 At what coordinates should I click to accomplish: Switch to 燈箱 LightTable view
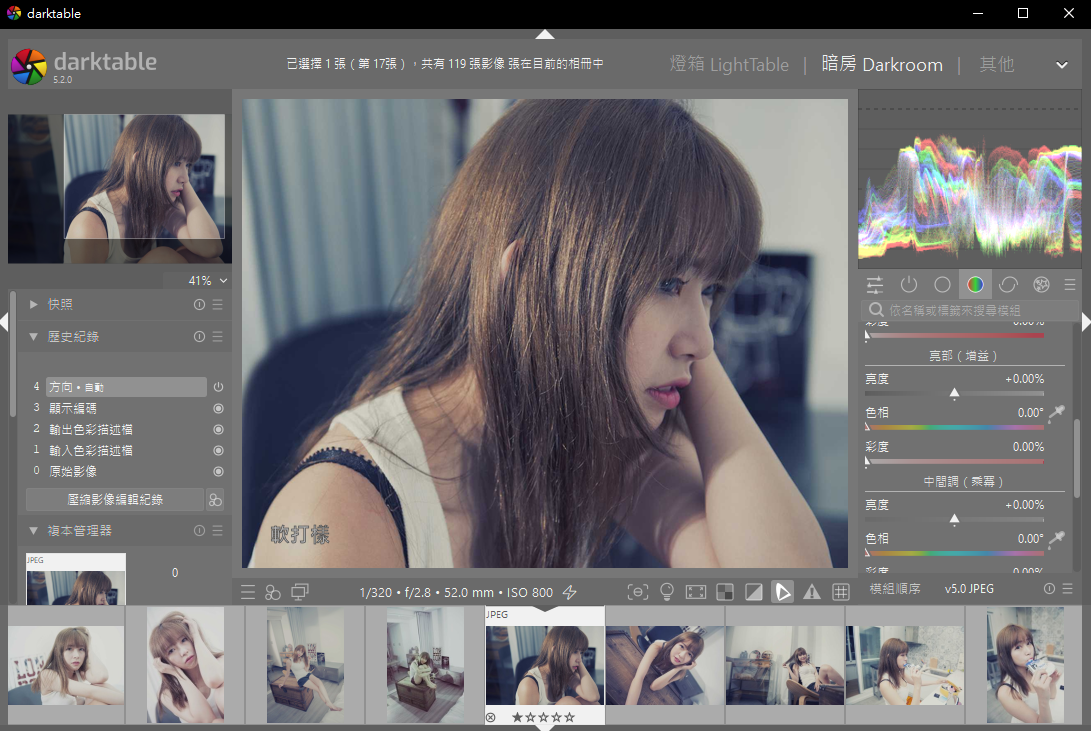729,65
